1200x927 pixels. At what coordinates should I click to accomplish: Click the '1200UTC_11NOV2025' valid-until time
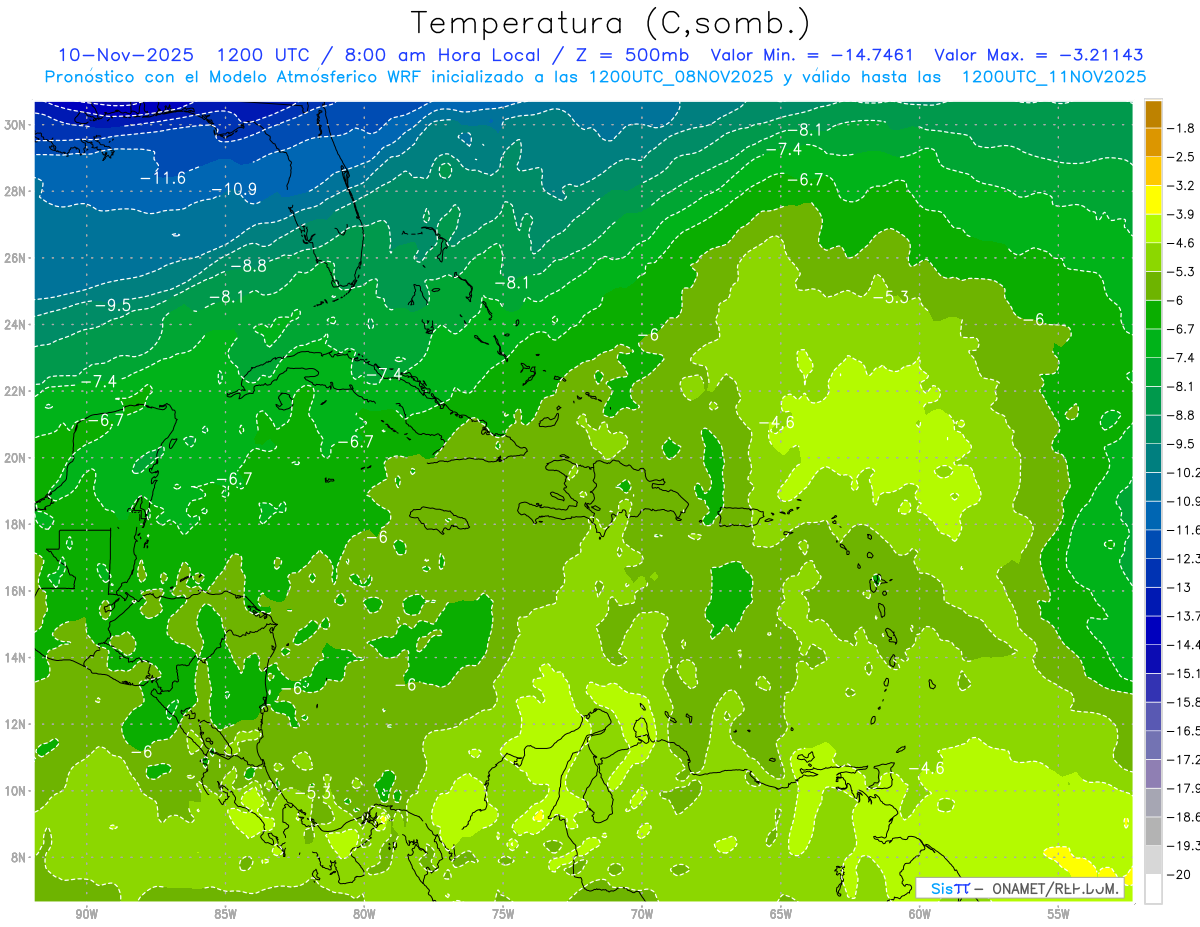pos(1053,76)
